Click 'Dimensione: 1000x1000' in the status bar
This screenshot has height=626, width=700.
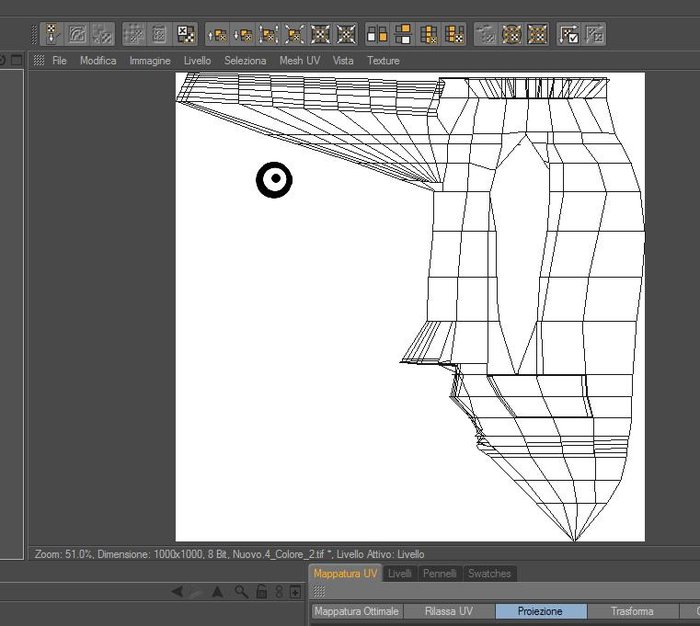(151, 554)
